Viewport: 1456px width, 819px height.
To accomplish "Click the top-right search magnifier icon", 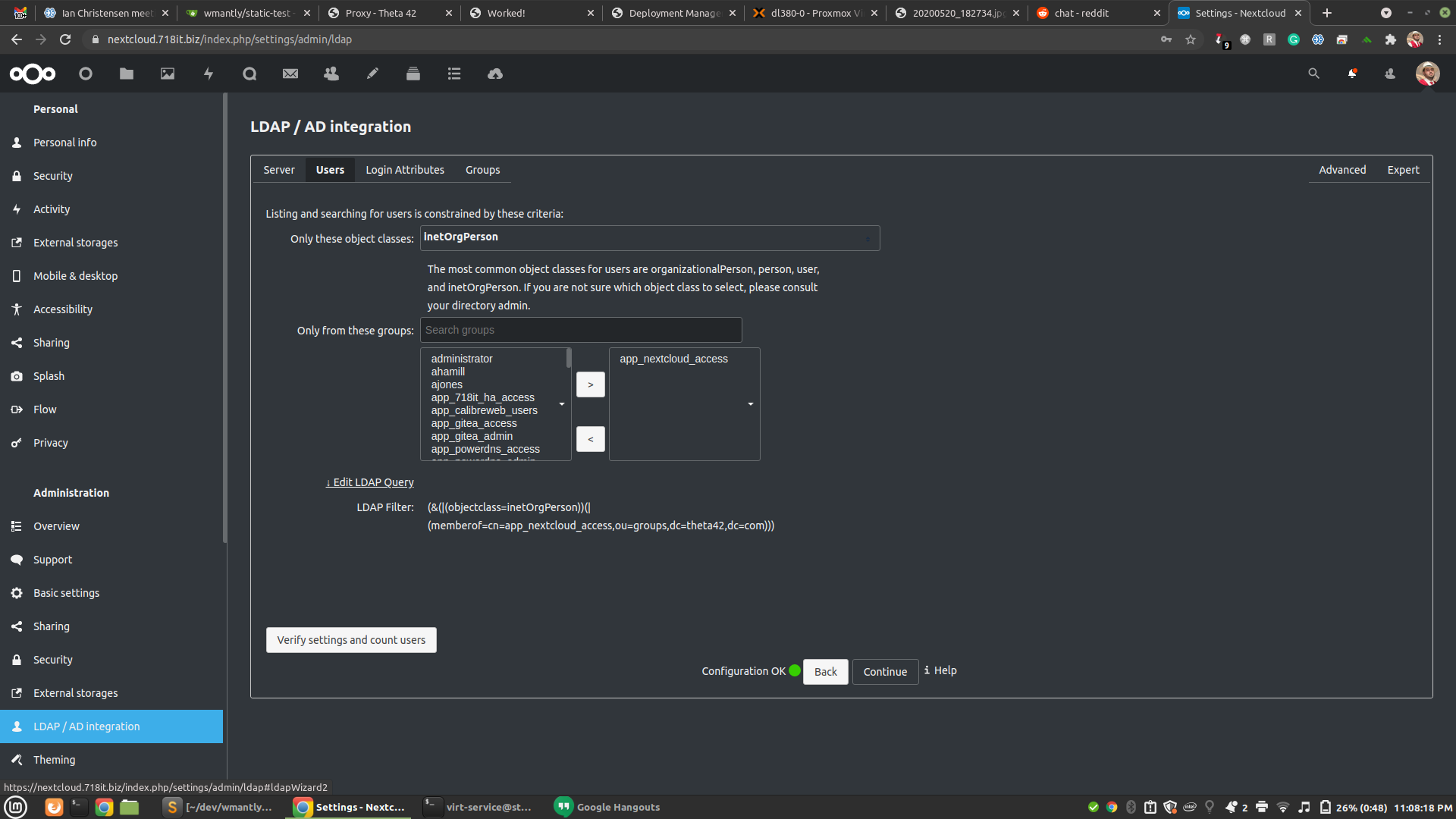I will click(1314, 74).
